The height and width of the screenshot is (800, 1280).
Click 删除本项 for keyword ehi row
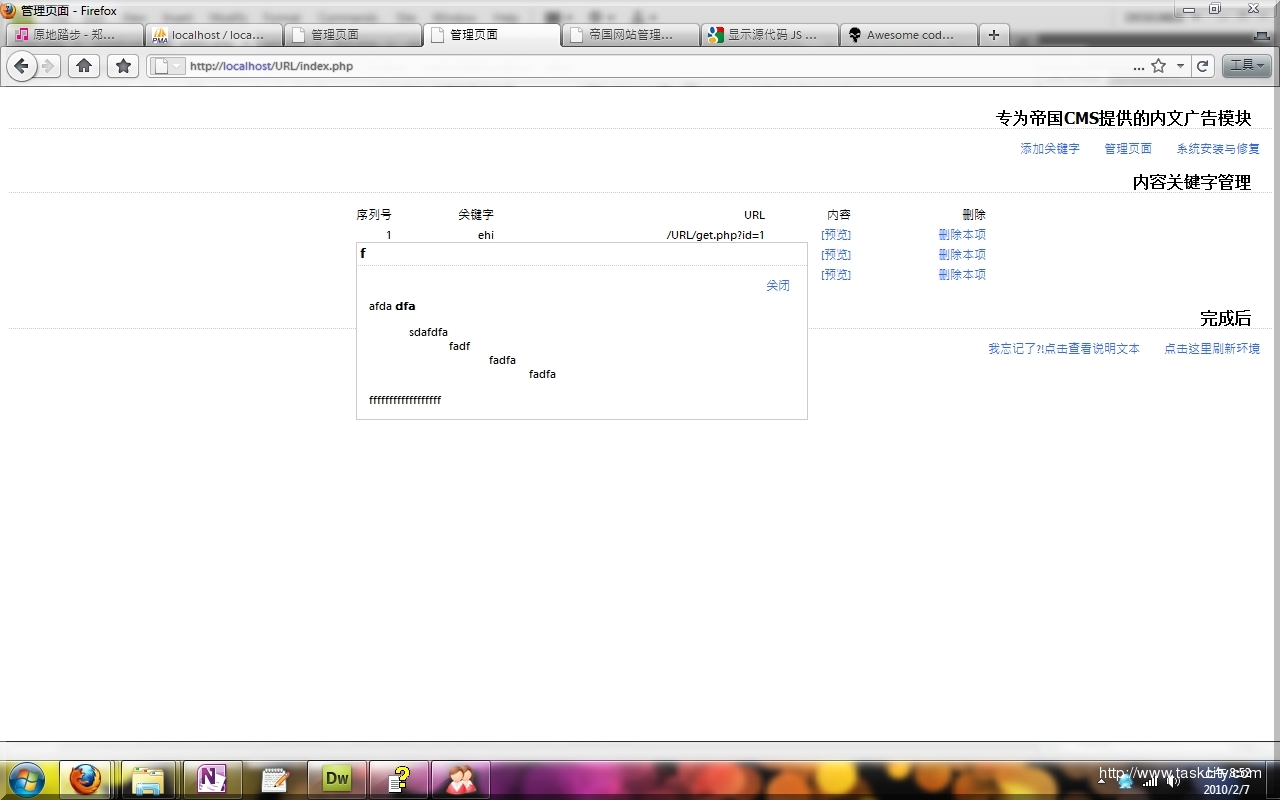[x=962, y=235]
